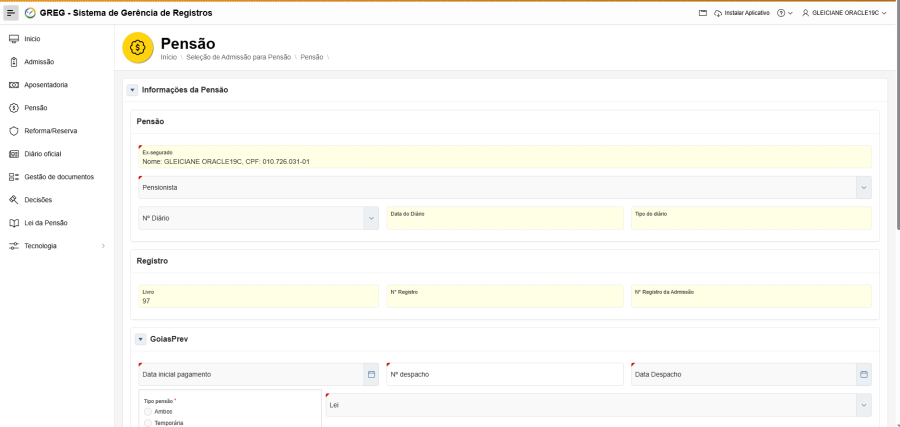Open the Nº Diário dropdown
900x427 pixels.
[371, 218]
